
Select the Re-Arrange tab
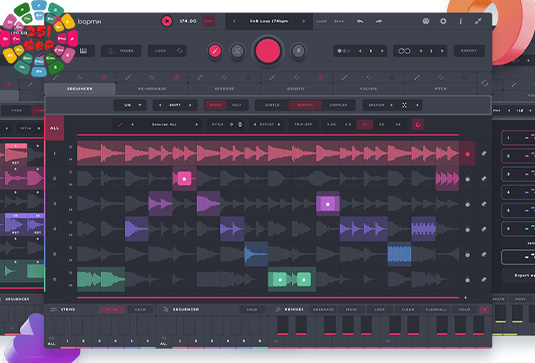pos(152,89)
